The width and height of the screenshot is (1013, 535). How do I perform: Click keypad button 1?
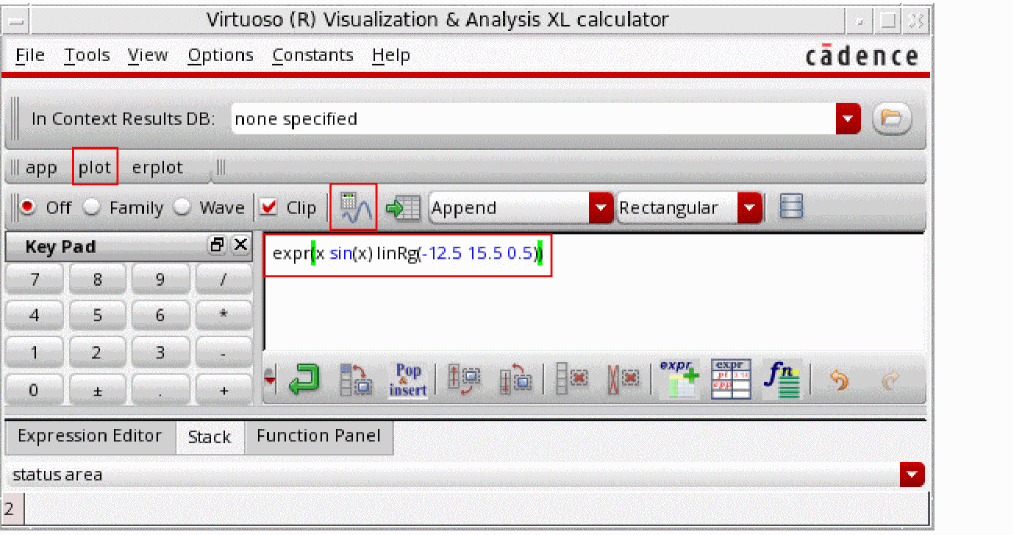(x=34, y=353)
